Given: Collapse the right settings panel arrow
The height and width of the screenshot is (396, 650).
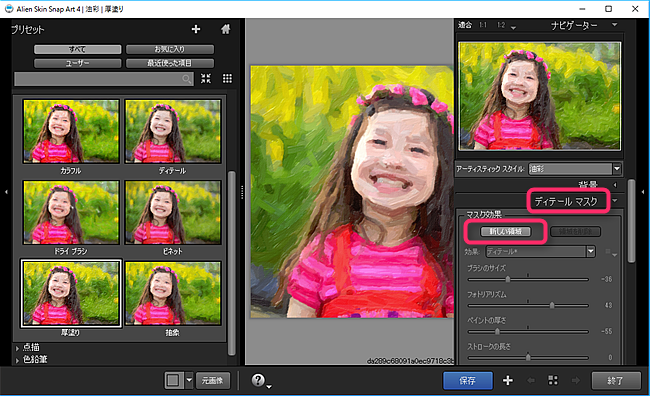Looking at the screenshot, I should [643, 192].
